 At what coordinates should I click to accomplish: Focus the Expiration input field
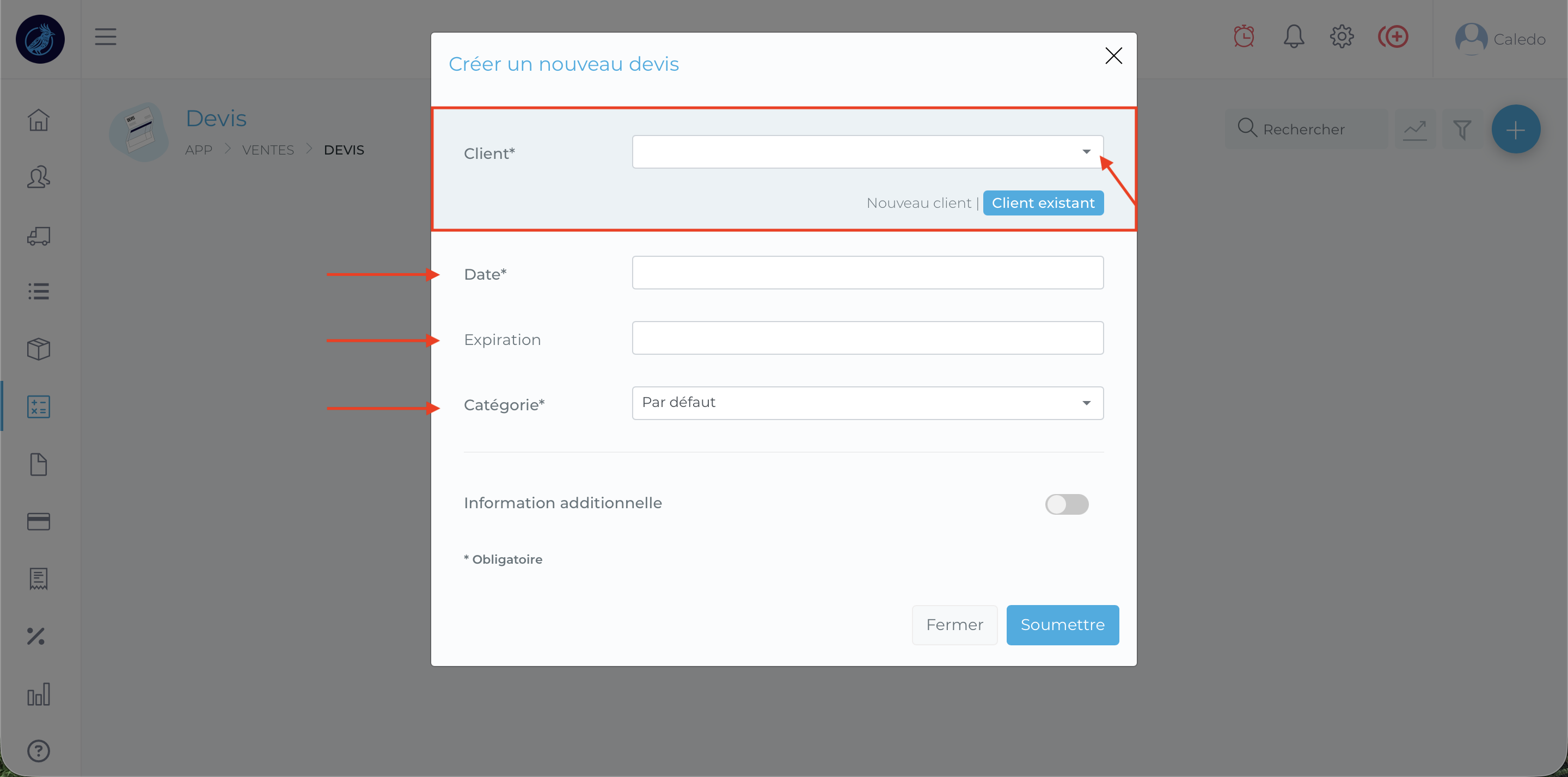pos(867,338)
